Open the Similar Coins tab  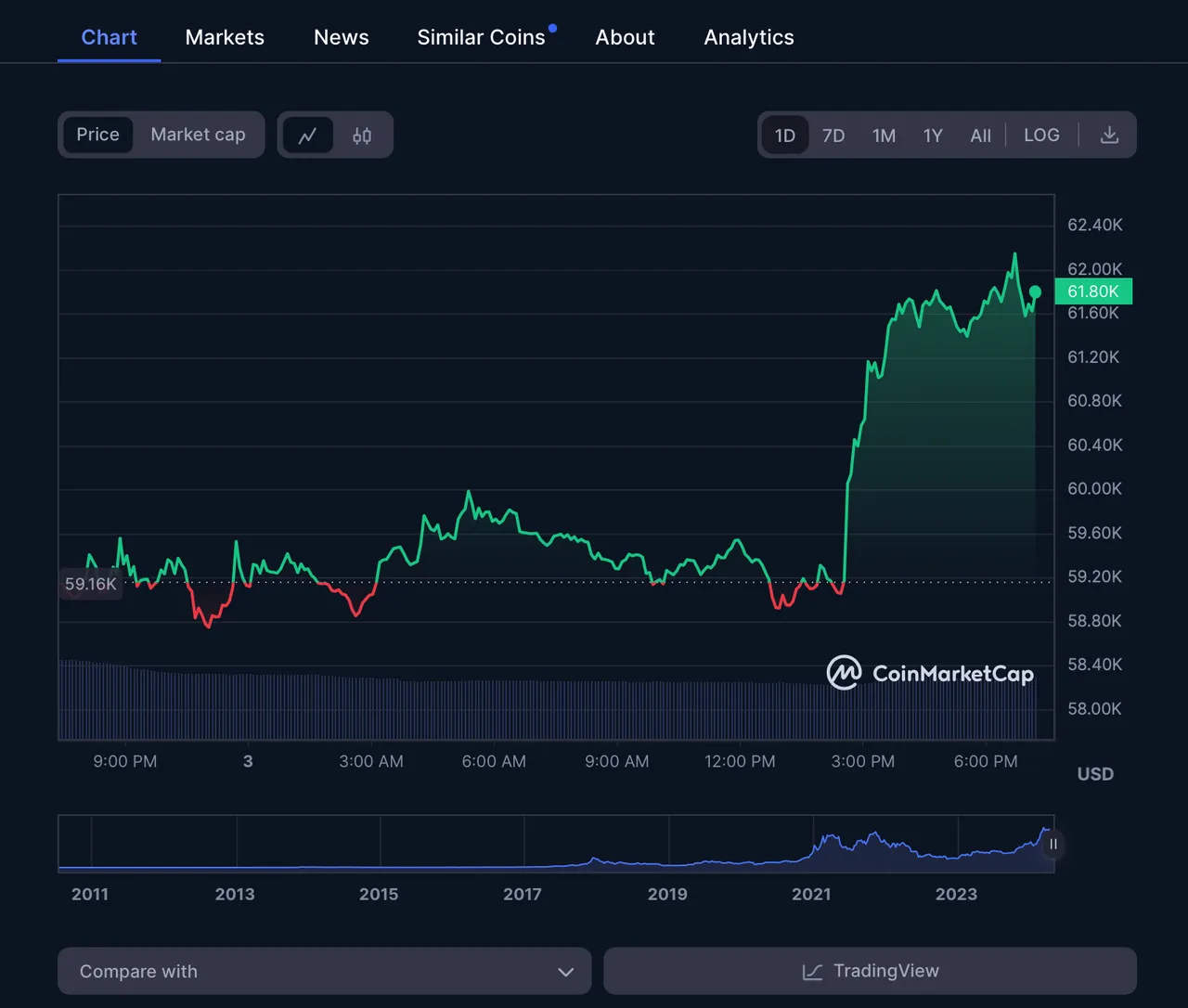coord(482,37)
